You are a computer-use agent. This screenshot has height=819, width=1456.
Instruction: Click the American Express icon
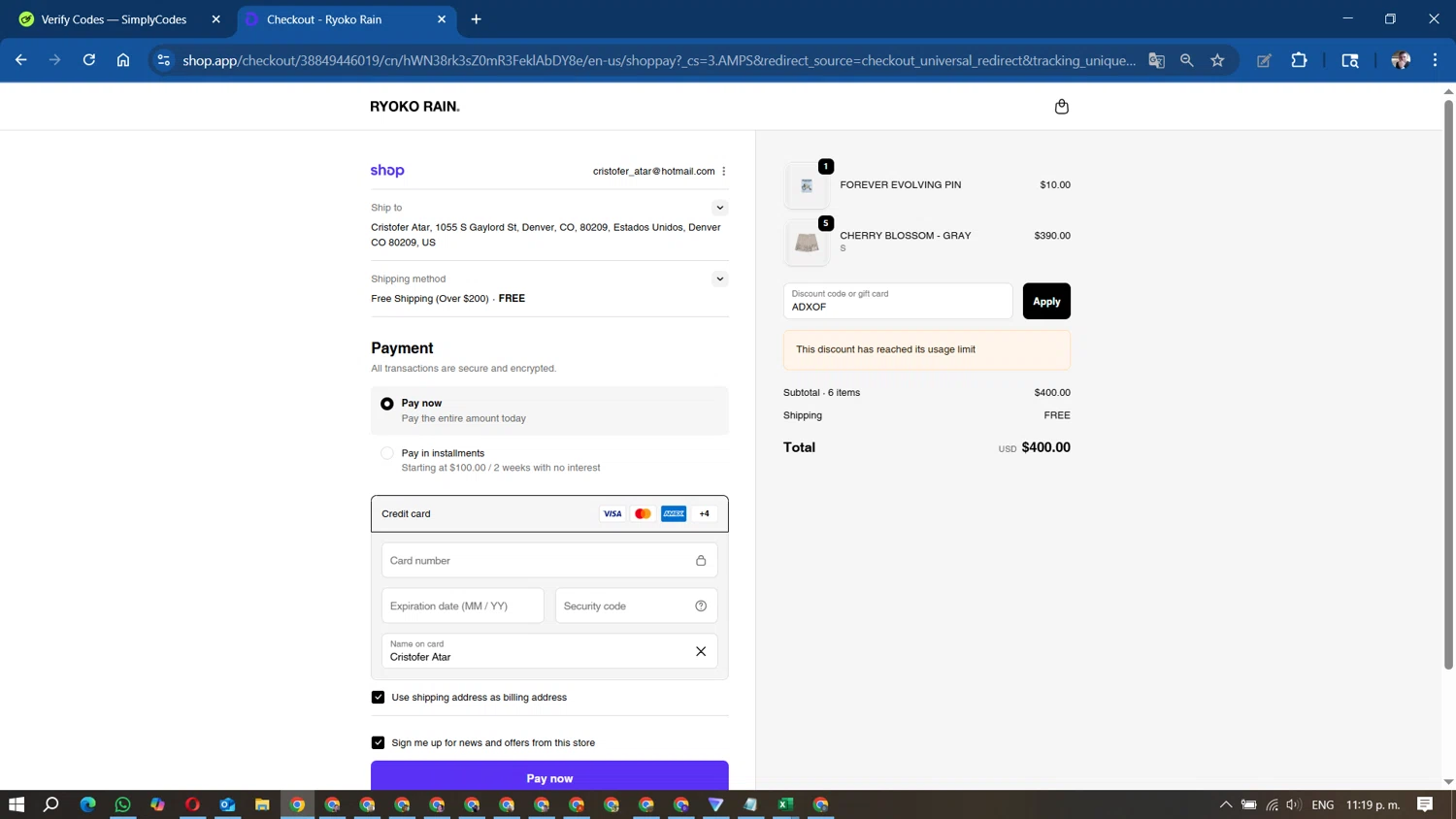point(674,513)
